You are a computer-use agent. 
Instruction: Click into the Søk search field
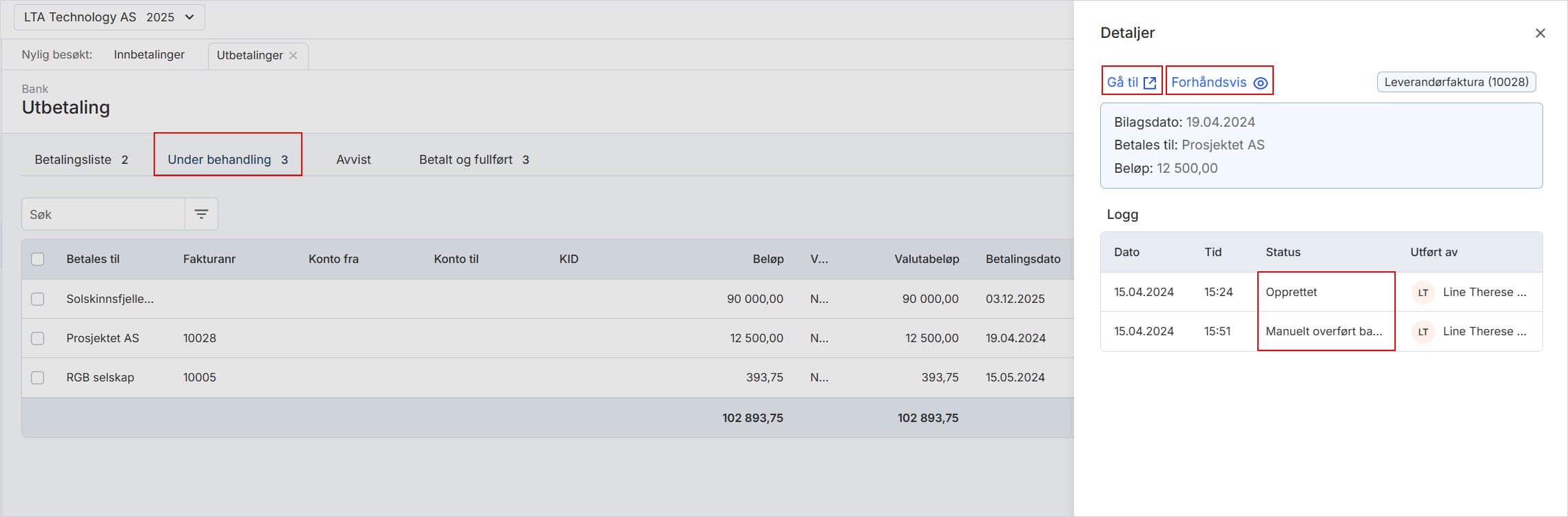pyautogui.click(x=103, y=215)
